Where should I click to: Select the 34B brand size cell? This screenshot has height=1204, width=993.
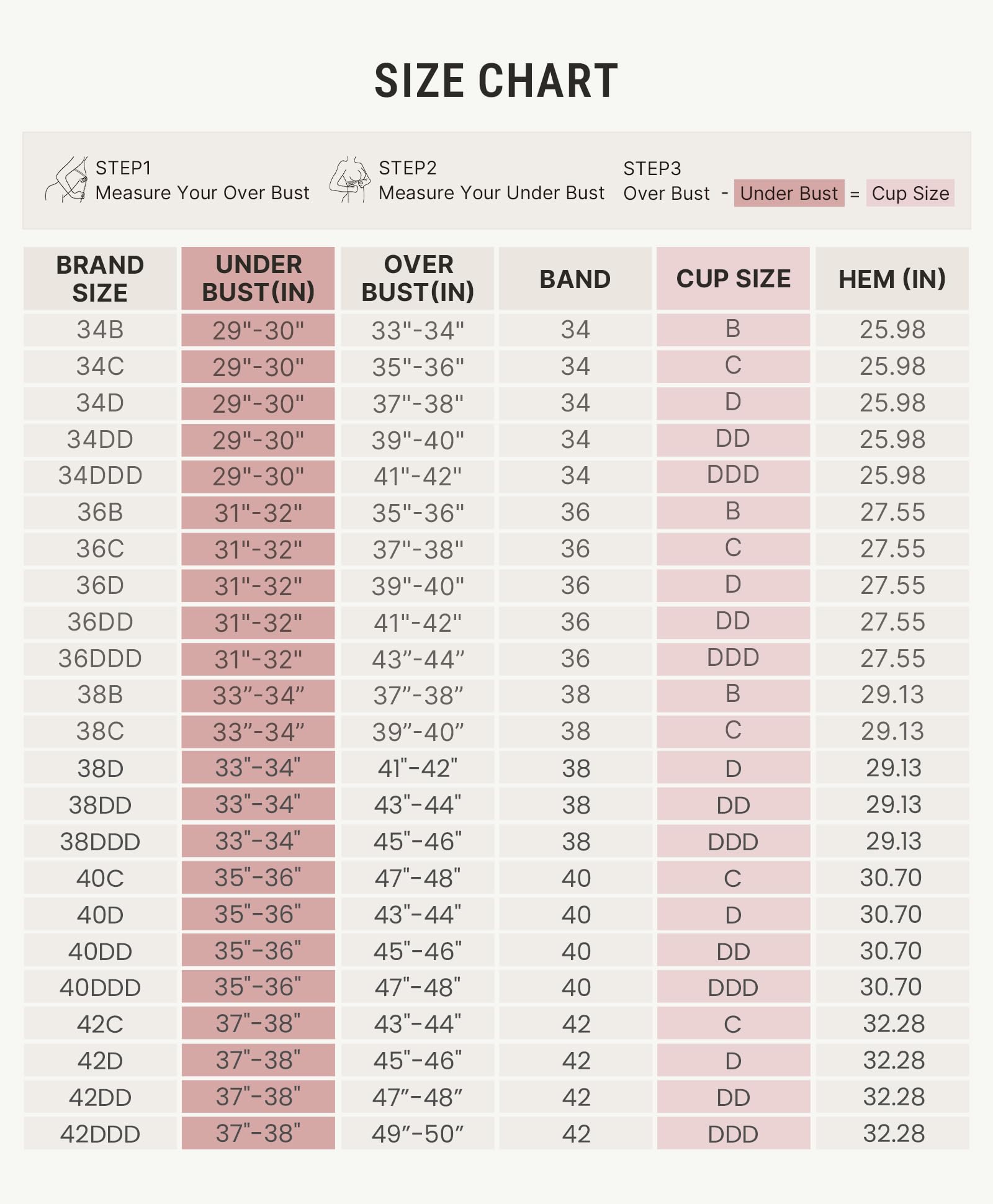coord(100,330)
